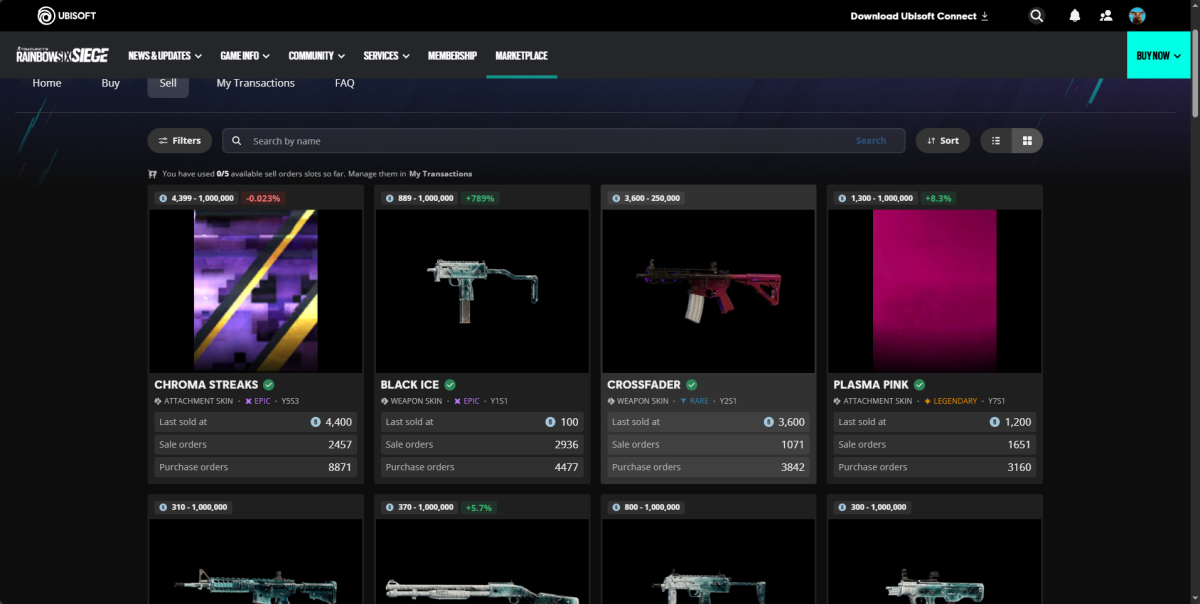Click the credit coin icon by Black Ice 100
Image resolution: width=1200 pixels, height=604 pixels.
click(x=552, y=422)
